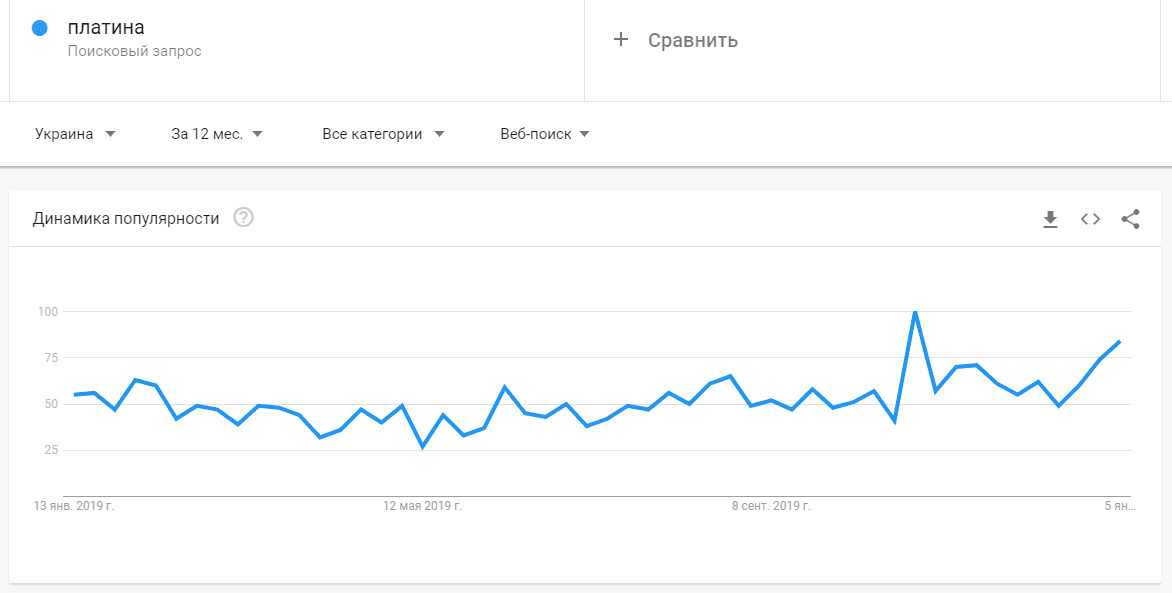Click the dropdown arrow on Веб-поиск filter
Screen dimensions: 1172x593
585,133
